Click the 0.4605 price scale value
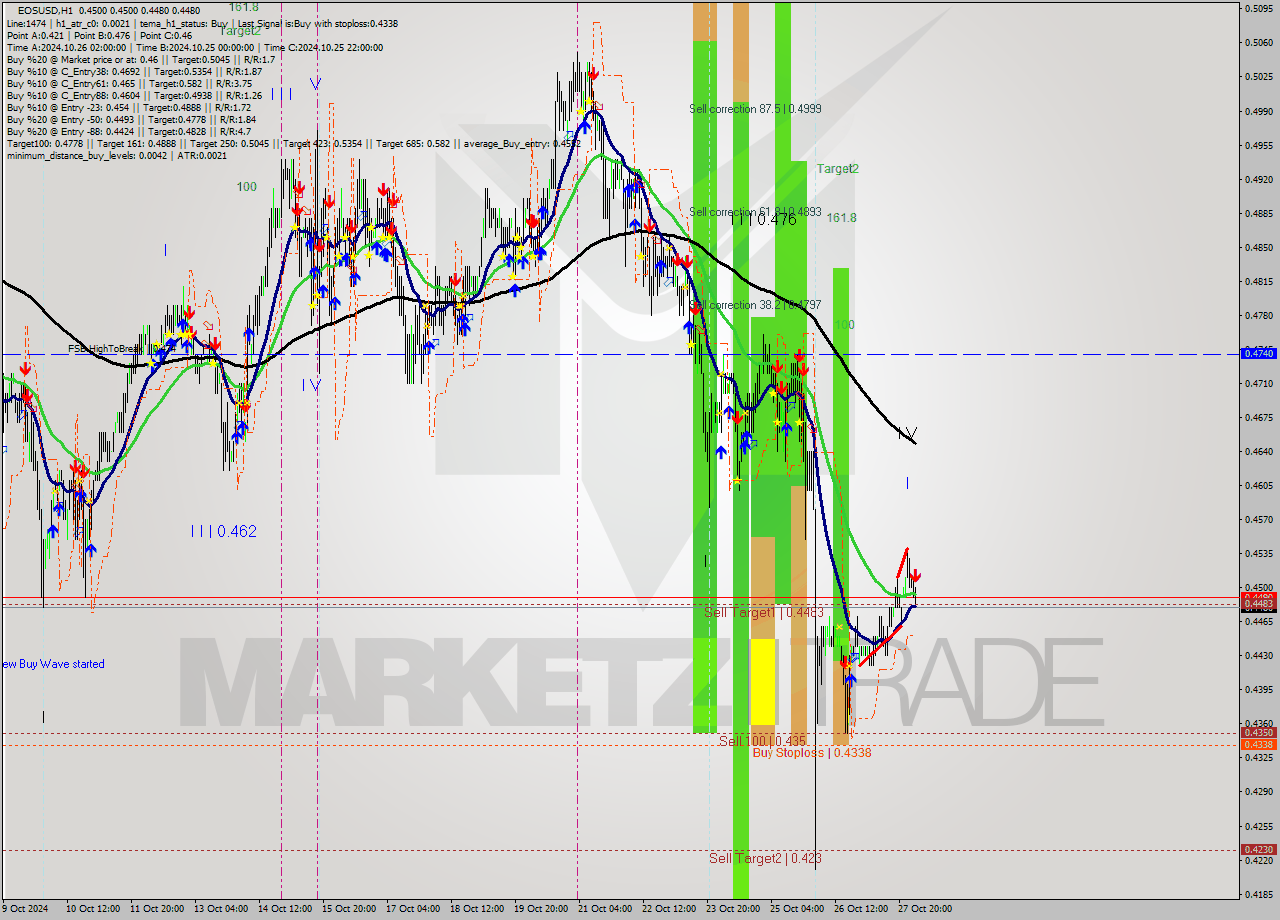 coord(1259,486)
